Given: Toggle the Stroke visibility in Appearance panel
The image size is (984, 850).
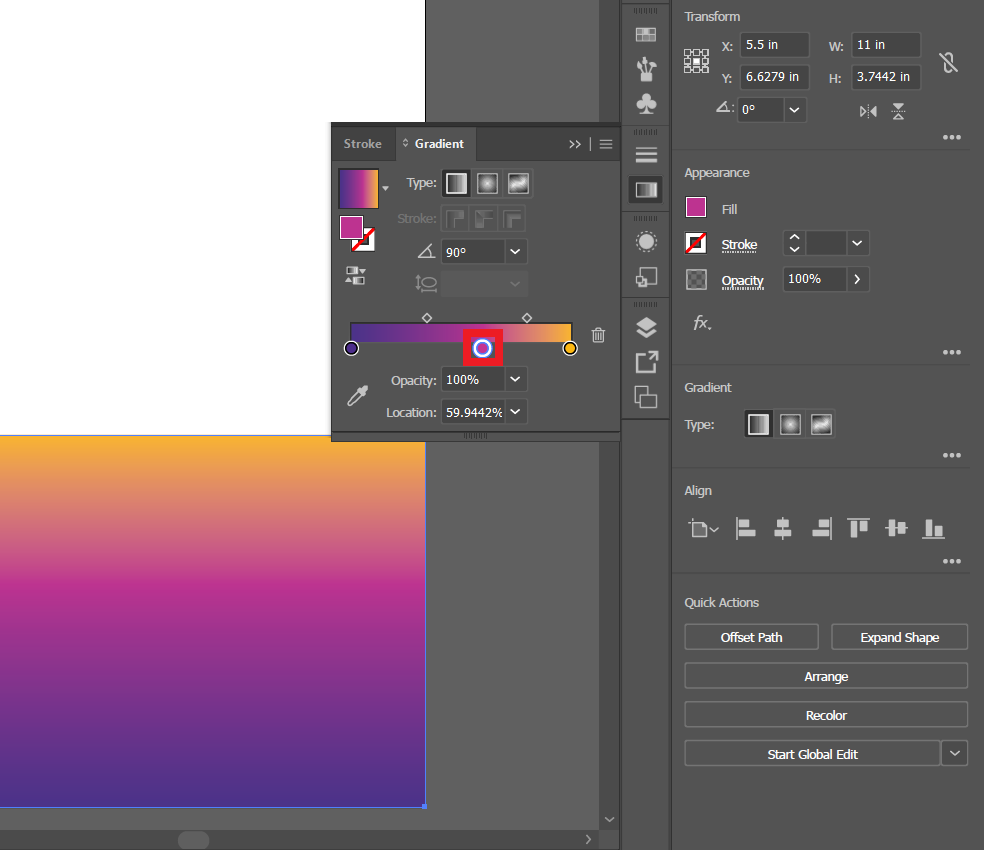Looking at the screenshot, I should (x=696, y=243).
